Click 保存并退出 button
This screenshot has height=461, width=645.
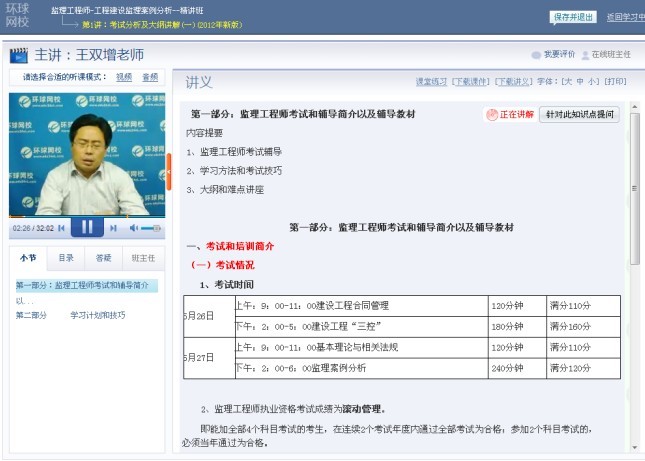[573, 17]
